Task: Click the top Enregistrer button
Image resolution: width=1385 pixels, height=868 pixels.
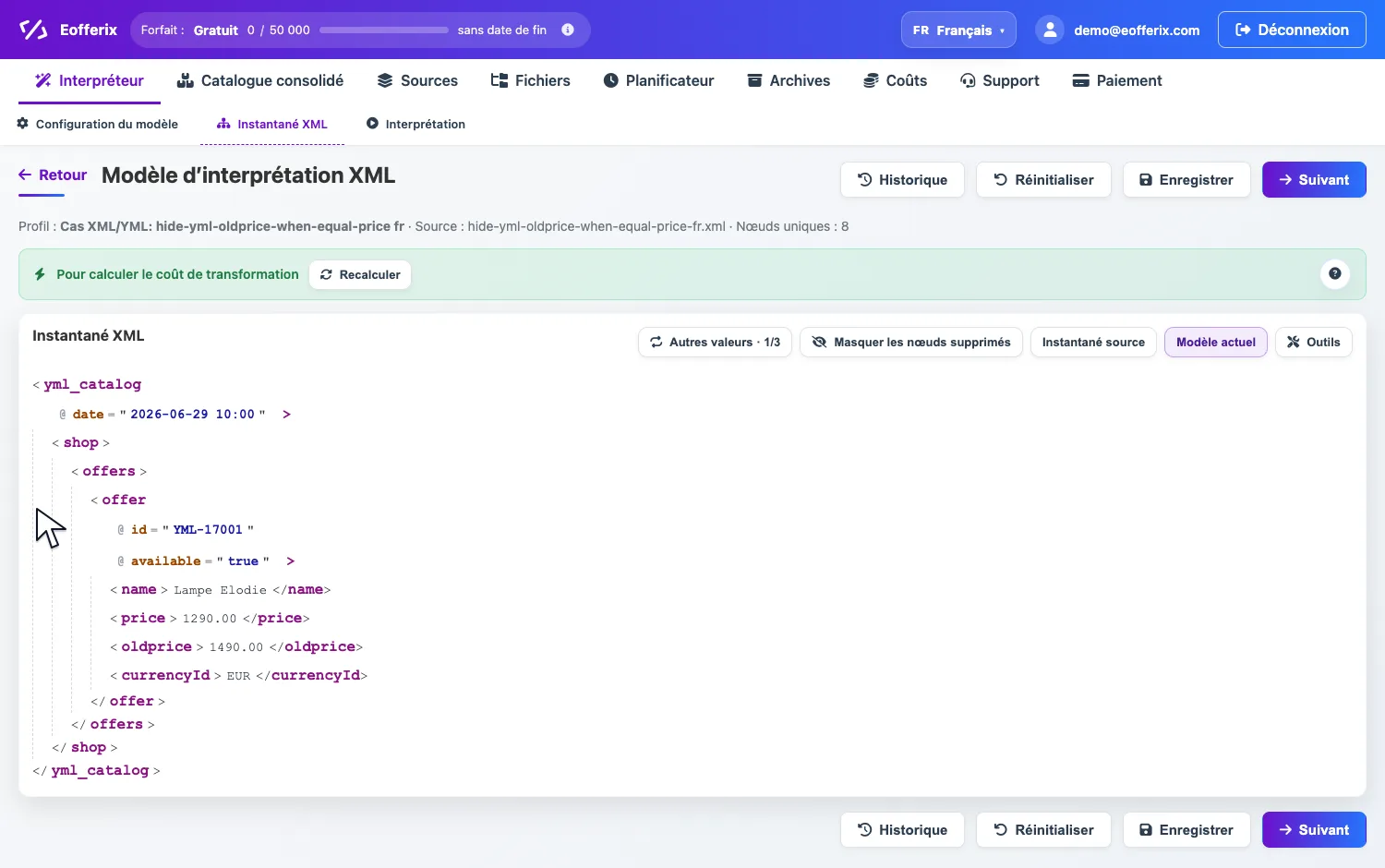Action: pyautogui.click(x=1186, y=180)
